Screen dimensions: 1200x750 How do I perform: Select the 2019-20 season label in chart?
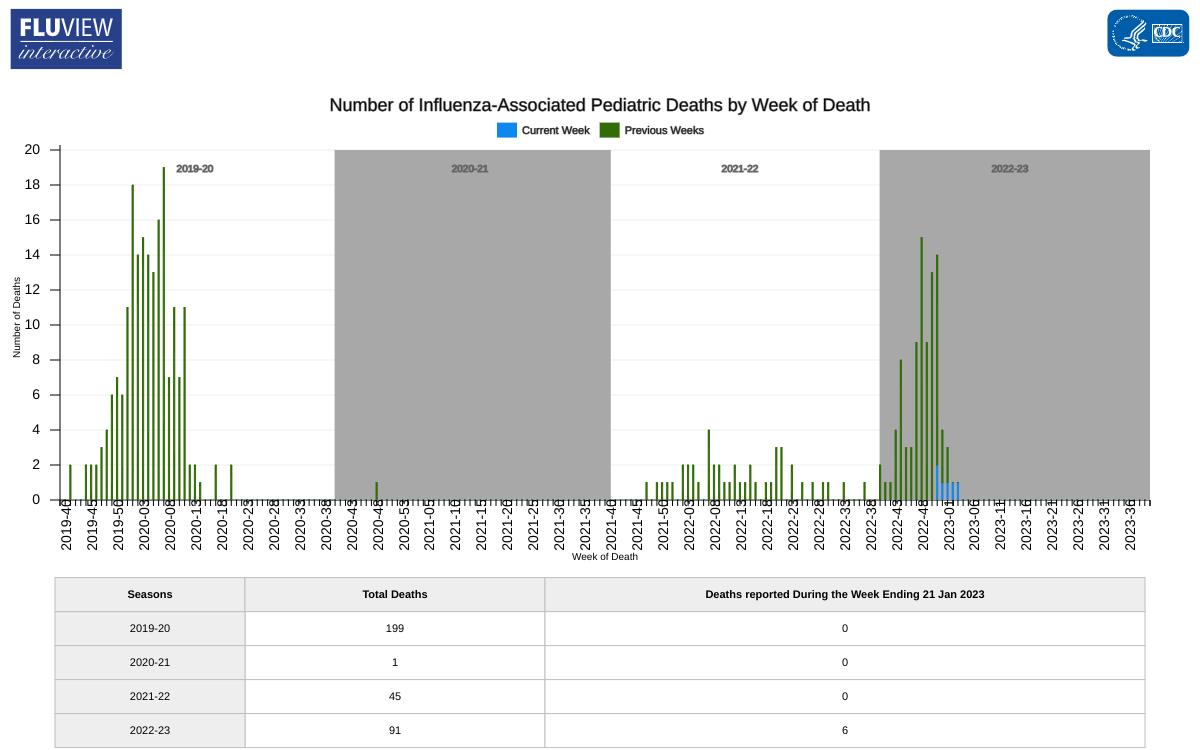(x=195, y=169)
